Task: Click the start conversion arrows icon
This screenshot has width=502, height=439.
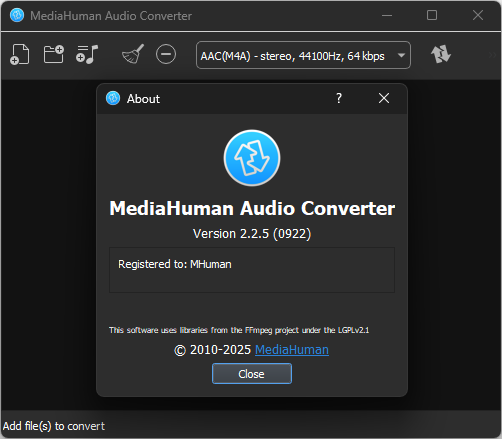Action: [441, 54]
